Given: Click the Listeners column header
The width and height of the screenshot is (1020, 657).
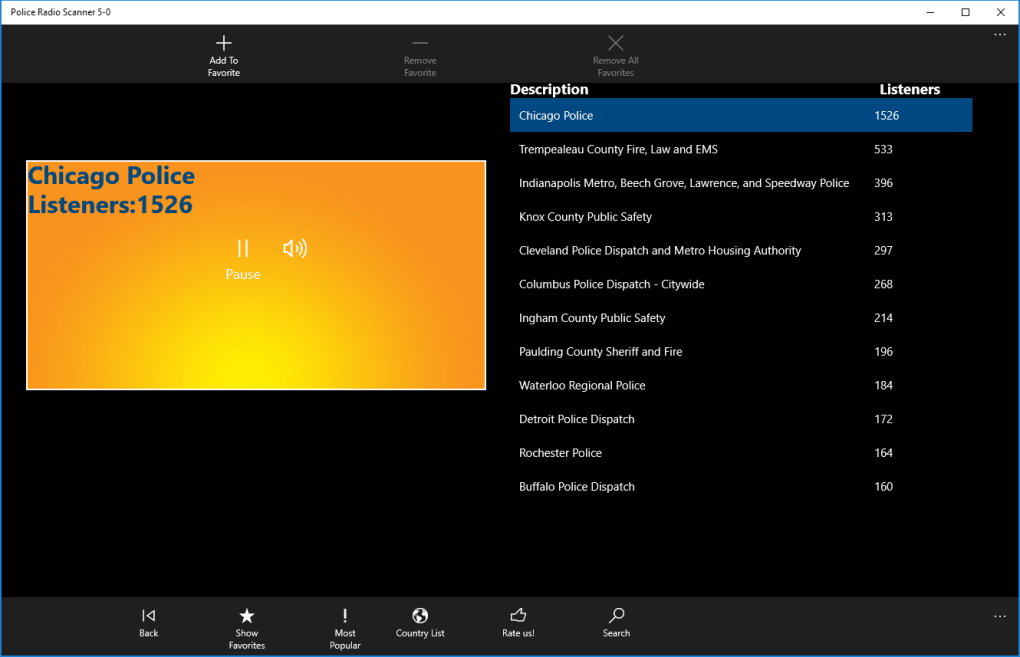Looking at the screenshot, I should point(909,90).
